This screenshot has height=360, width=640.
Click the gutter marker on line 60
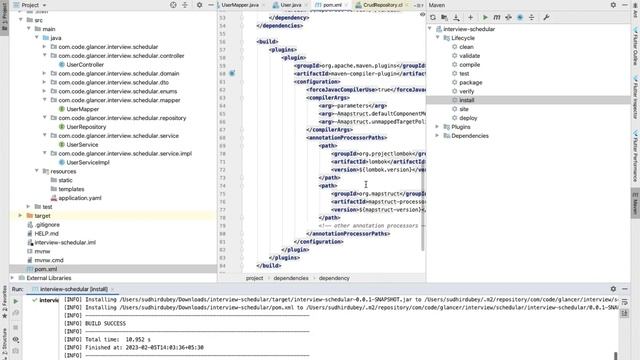(x=231, y=73)
